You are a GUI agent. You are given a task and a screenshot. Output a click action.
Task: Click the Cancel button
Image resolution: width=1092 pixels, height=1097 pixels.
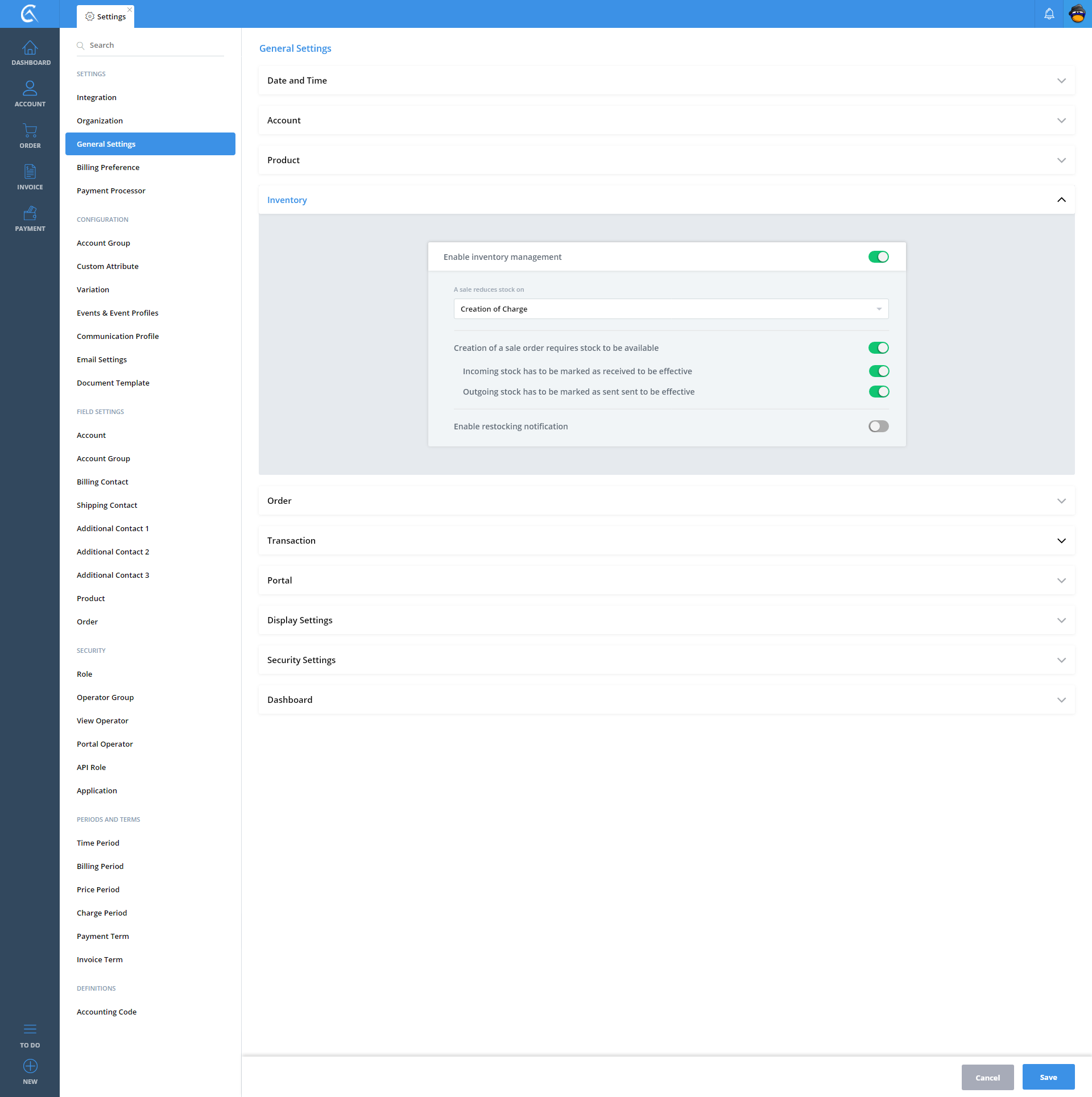point(987,1078)
